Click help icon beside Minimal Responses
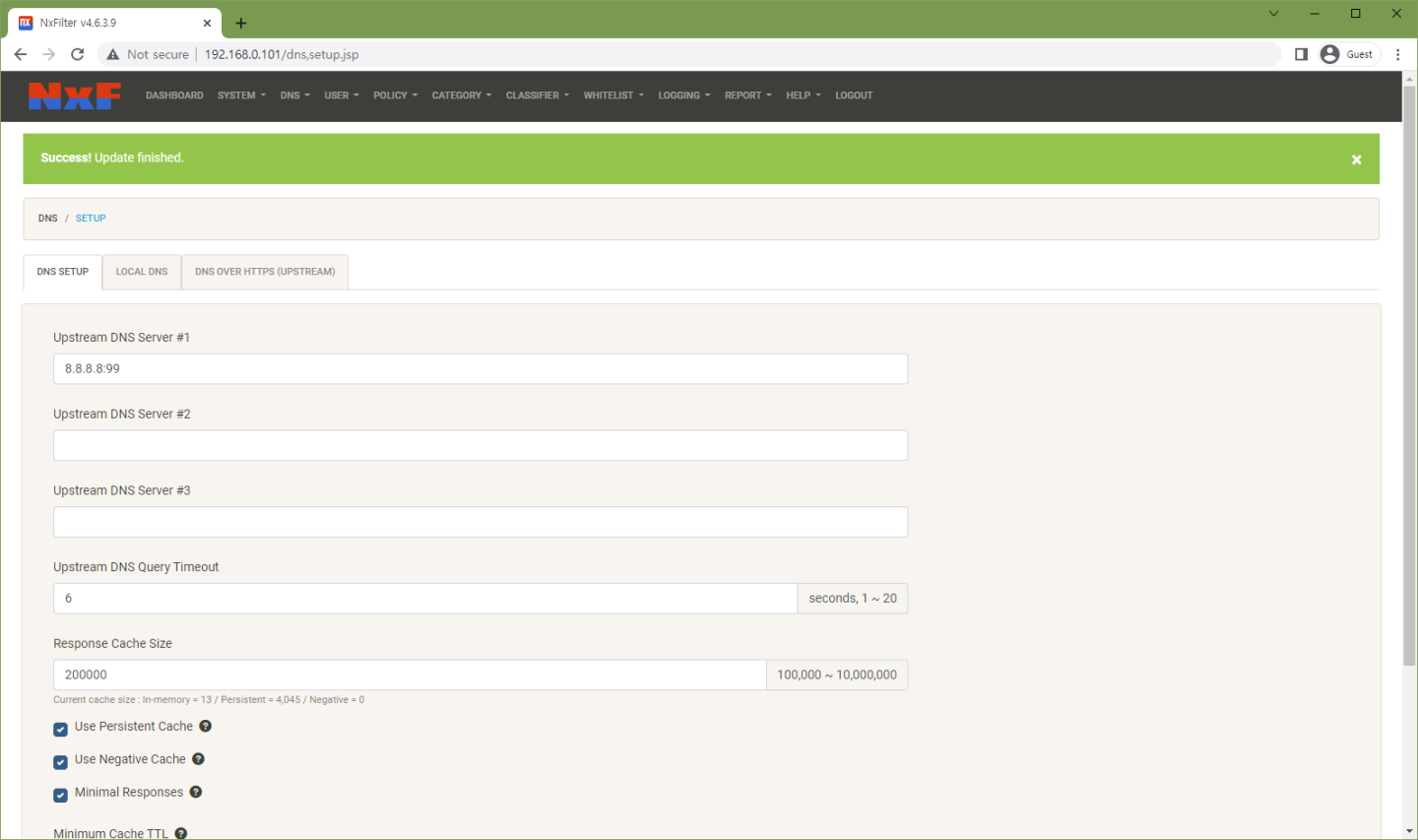 click(x=196, y=792)
